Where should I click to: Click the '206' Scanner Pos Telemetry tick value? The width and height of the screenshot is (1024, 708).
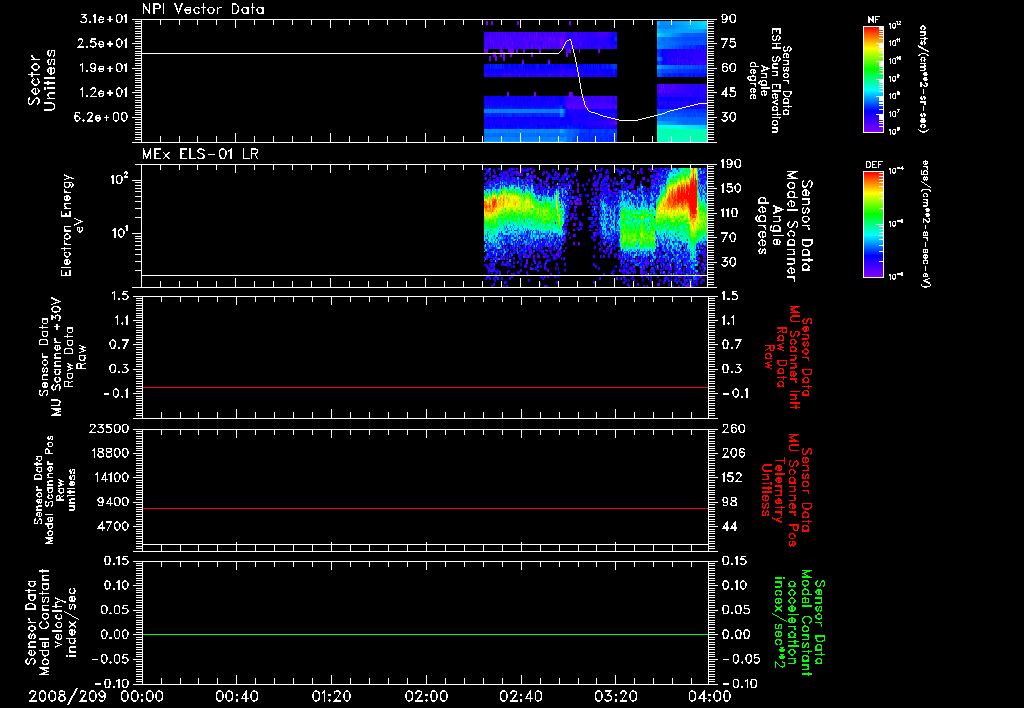click(733, 453)
